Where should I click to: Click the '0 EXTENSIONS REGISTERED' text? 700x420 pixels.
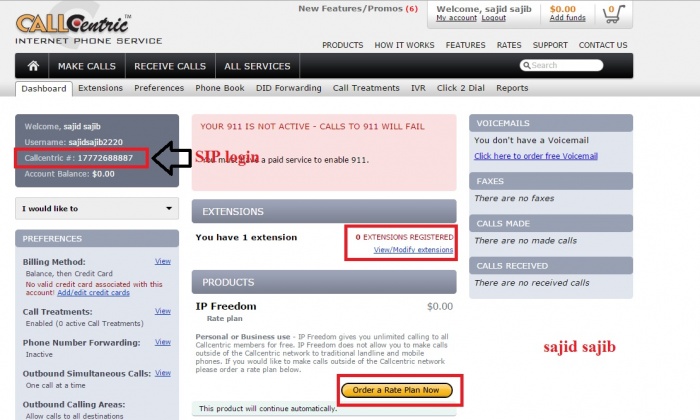404,237
